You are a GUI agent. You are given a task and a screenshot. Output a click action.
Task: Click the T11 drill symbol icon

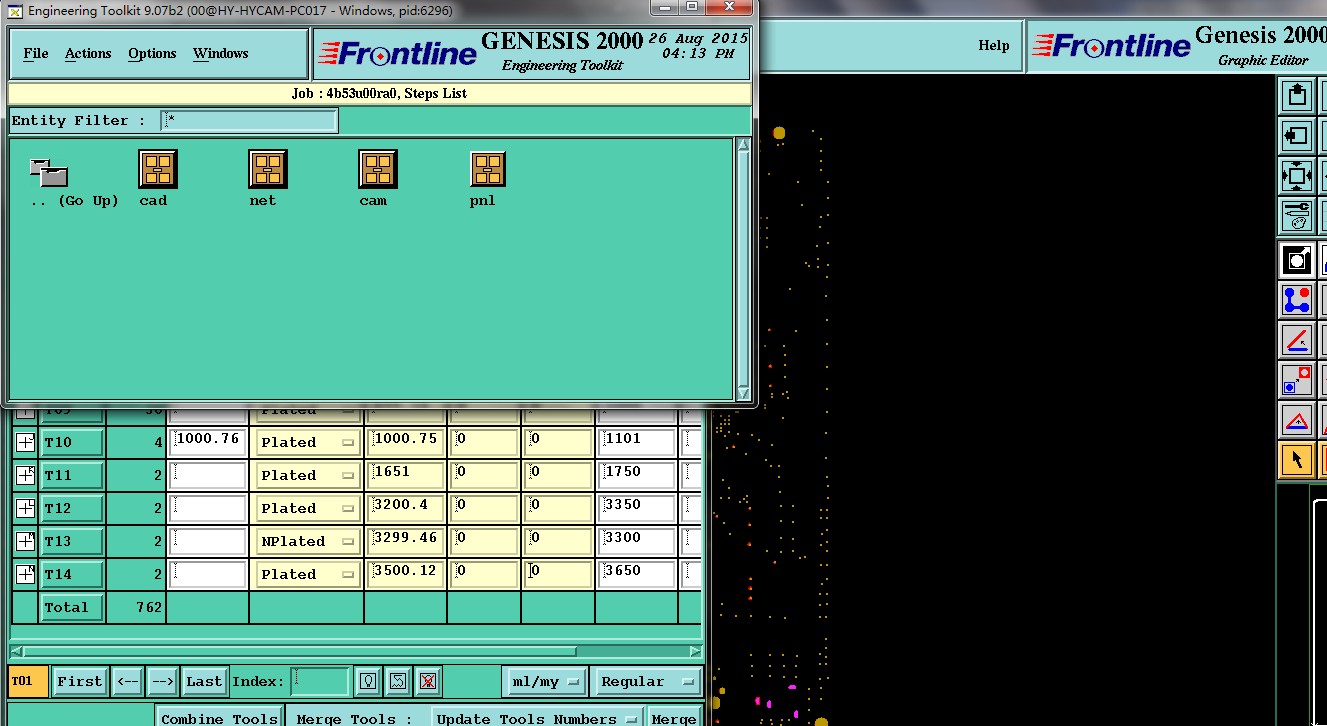pos(25,475)
